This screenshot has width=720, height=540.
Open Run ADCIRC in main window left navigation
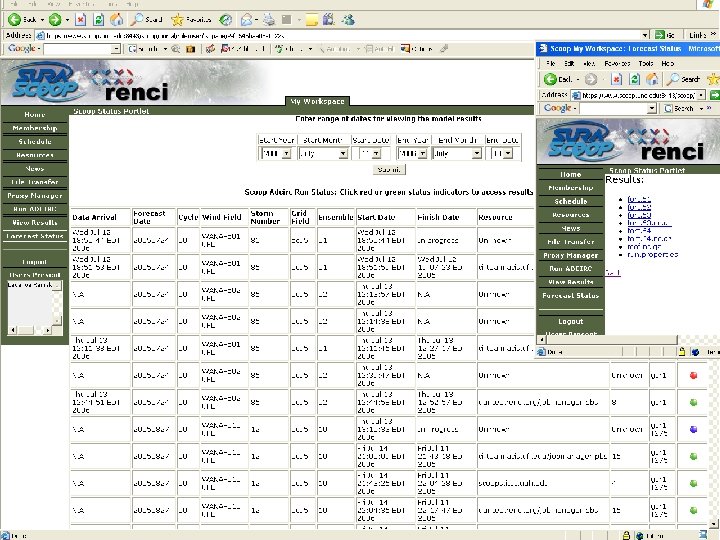click(35, 209)
